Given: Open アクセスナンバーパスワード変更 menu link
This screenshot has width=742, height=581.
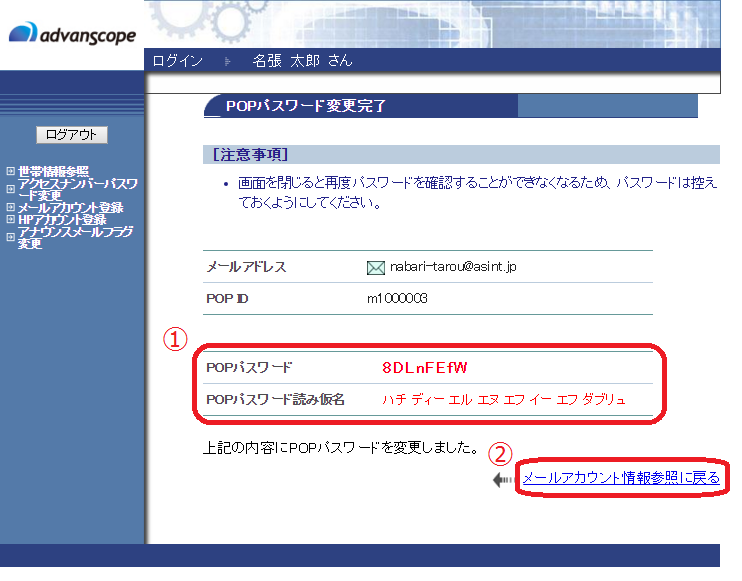Looking at the screenshot, I should point(78,189).
